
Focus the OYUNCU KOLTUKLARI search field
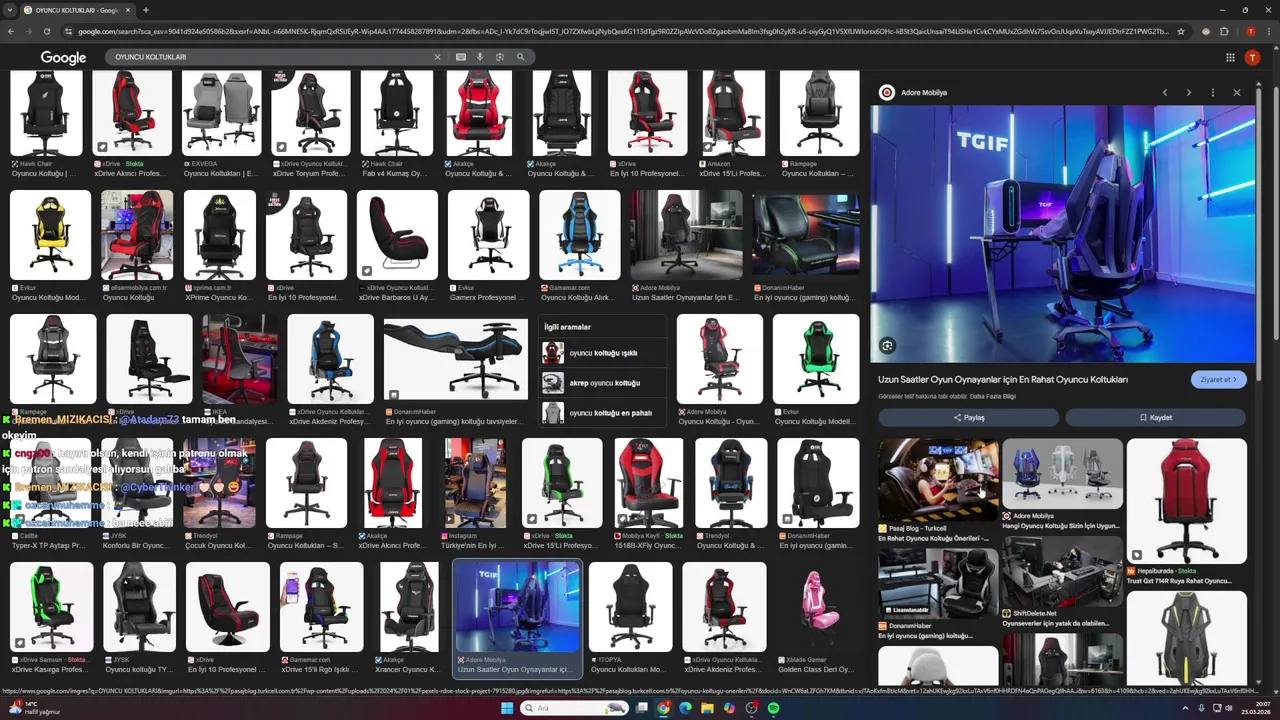click(x=270, y=57)
